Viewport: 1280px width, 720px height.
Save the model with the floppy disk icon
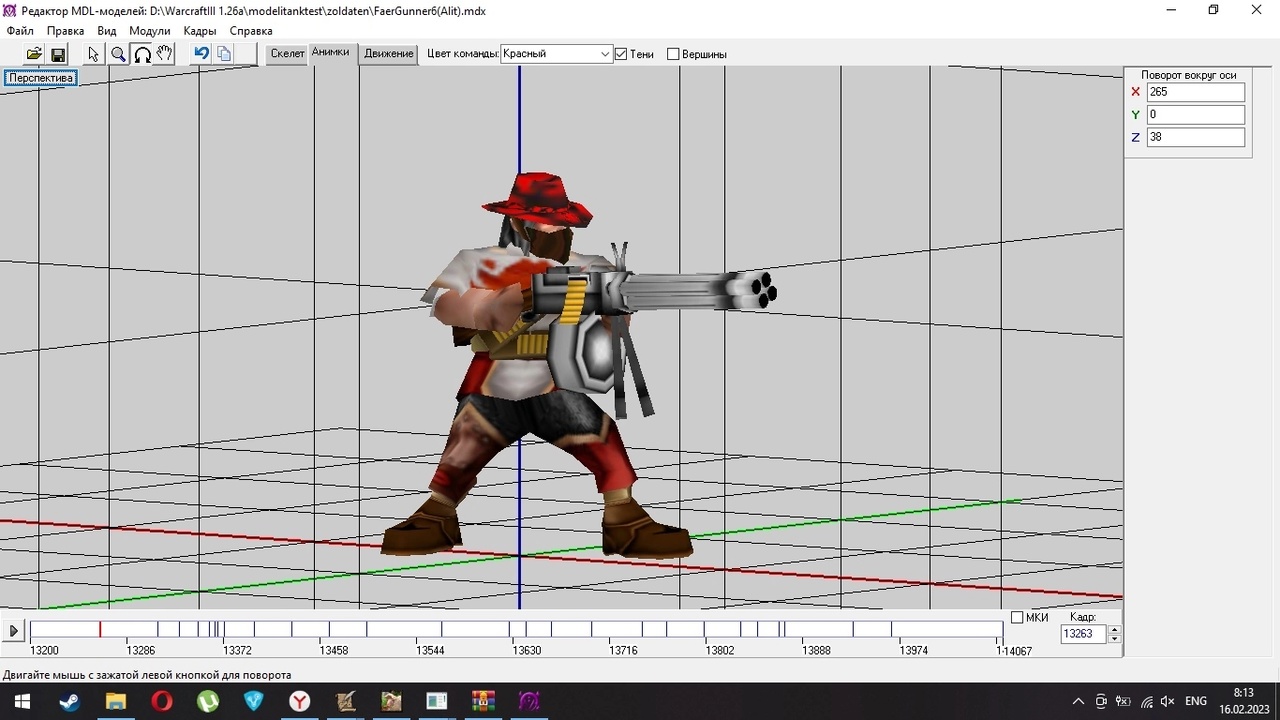[x=58, y=54]
